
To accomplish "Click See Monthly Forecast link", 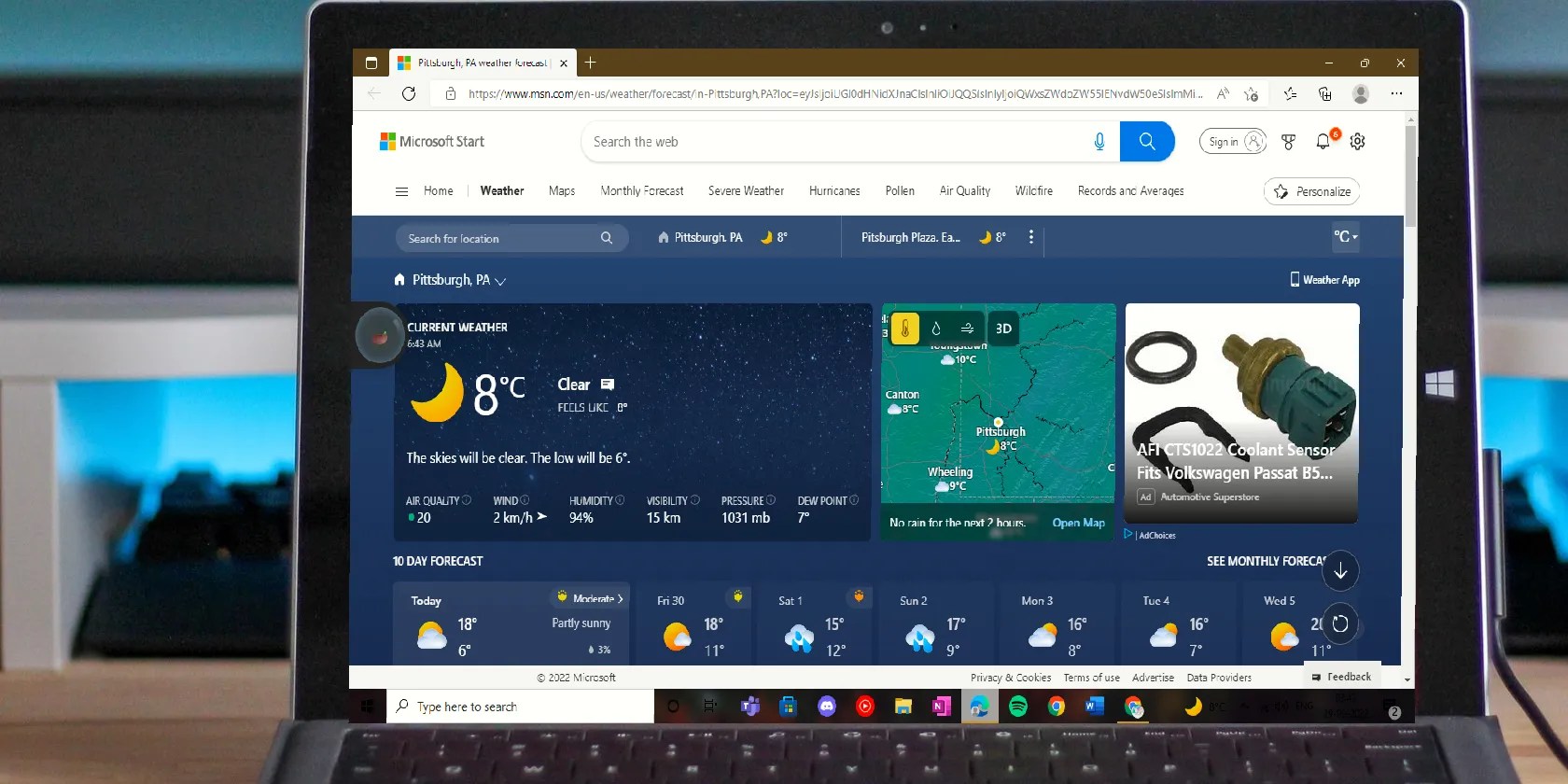I will (x=1266, y=561).
